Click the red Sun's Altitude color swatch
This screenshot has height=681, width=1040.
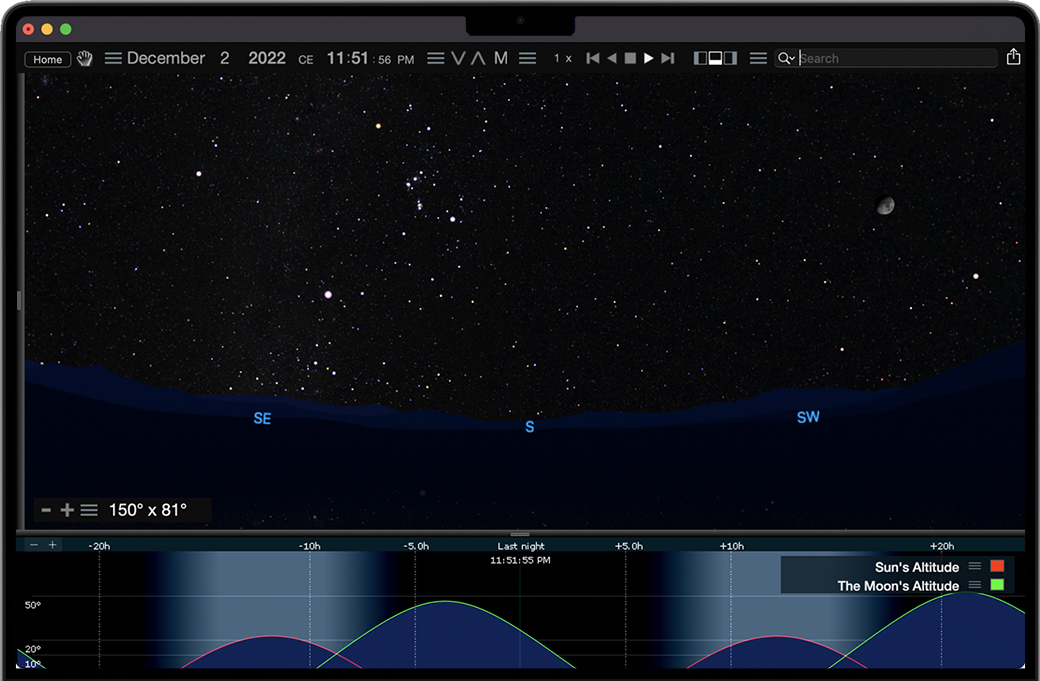click(x=996, y=567)
